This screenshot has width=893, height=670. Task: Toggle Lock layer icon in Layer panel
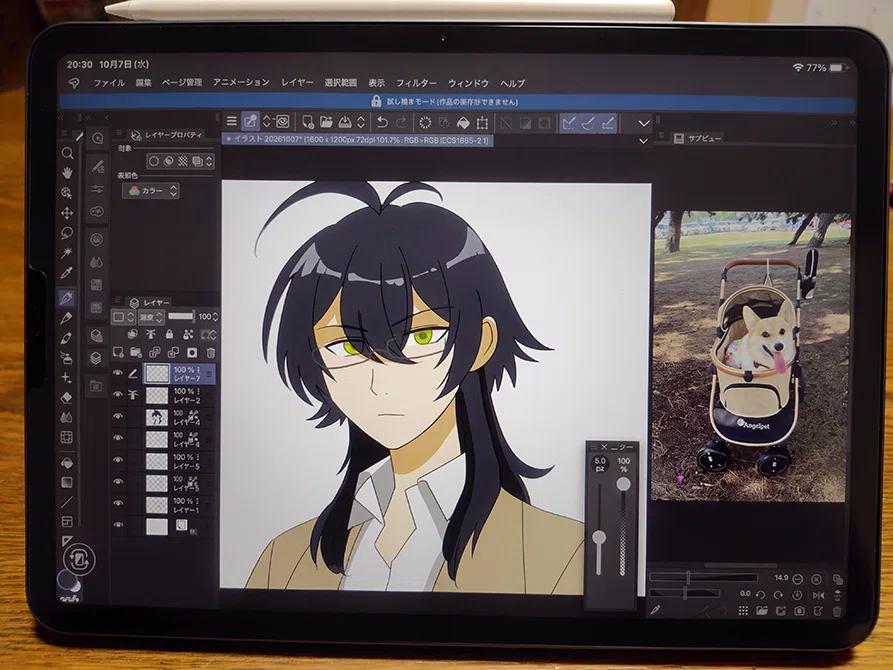[x=169, y=334]
